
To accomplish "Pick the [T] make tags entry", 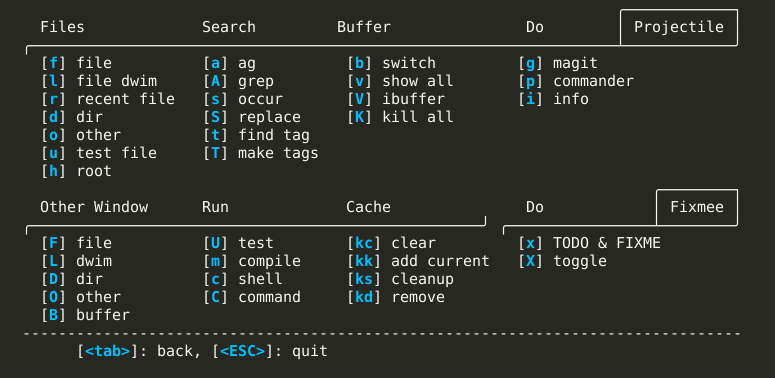I will [x=261, y=153].
